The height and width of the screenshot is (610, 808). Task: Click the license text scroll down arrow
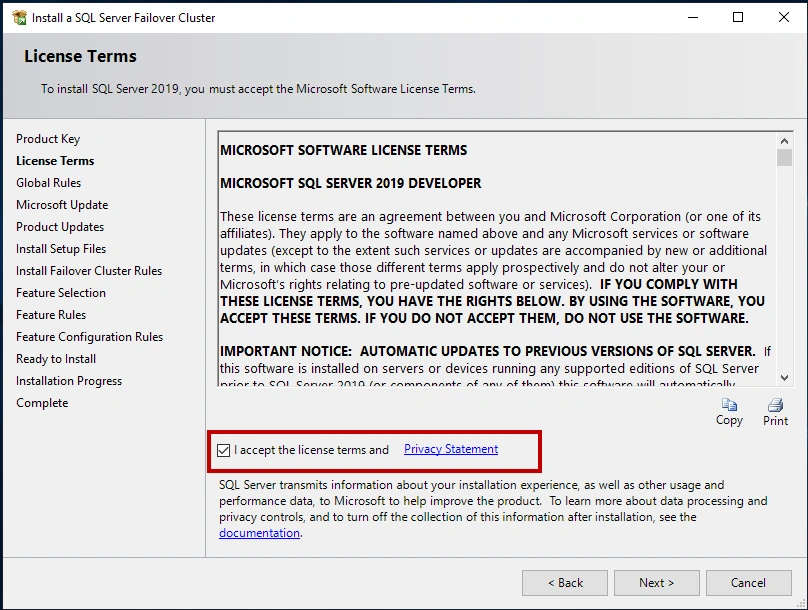click(x=784, y=378)
